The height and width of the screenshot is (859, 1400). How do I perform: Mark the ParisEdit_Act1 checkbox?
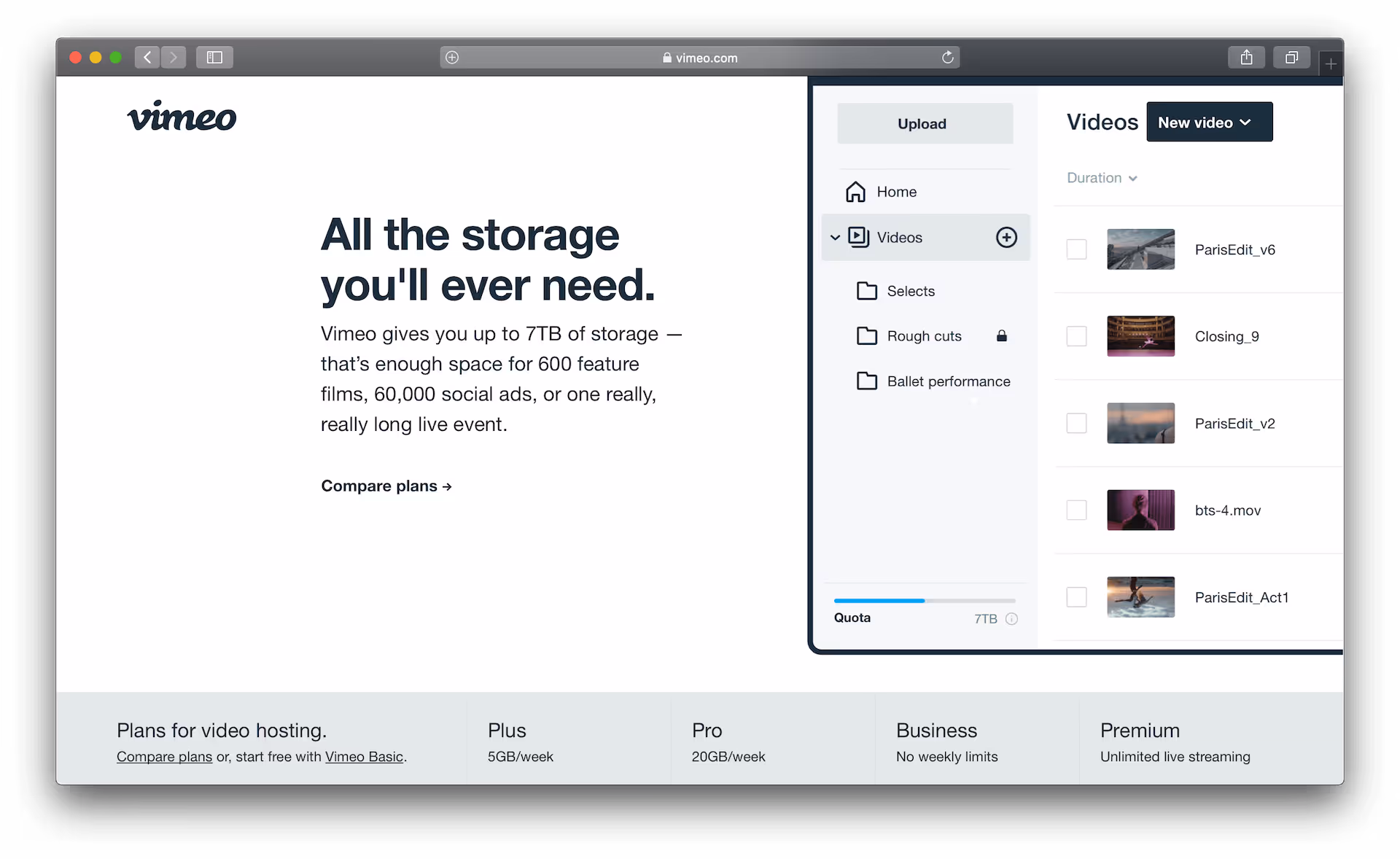pyautogui.click(x=1076, y=597)
